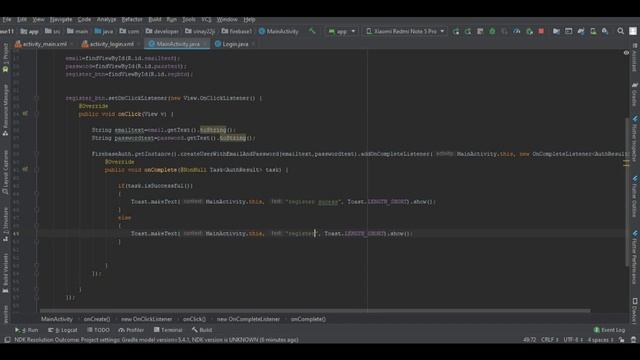Click the new OnCompleteListener structure breadcrumb

[248, 319]
